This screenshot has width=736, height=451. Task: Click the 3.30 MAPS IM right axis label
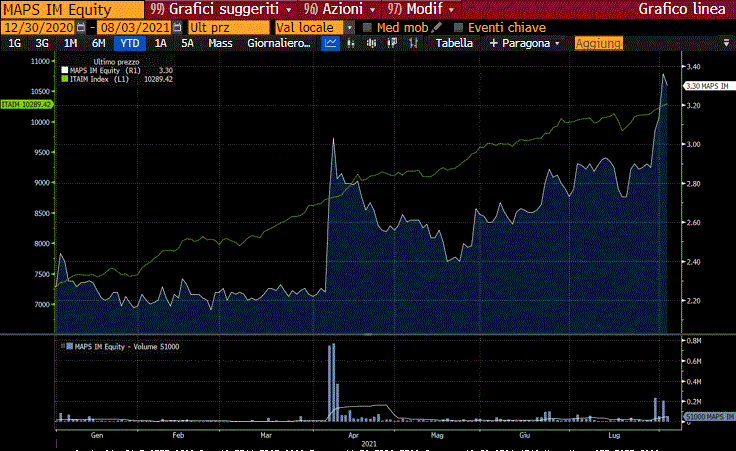click(x=707, y=86)
